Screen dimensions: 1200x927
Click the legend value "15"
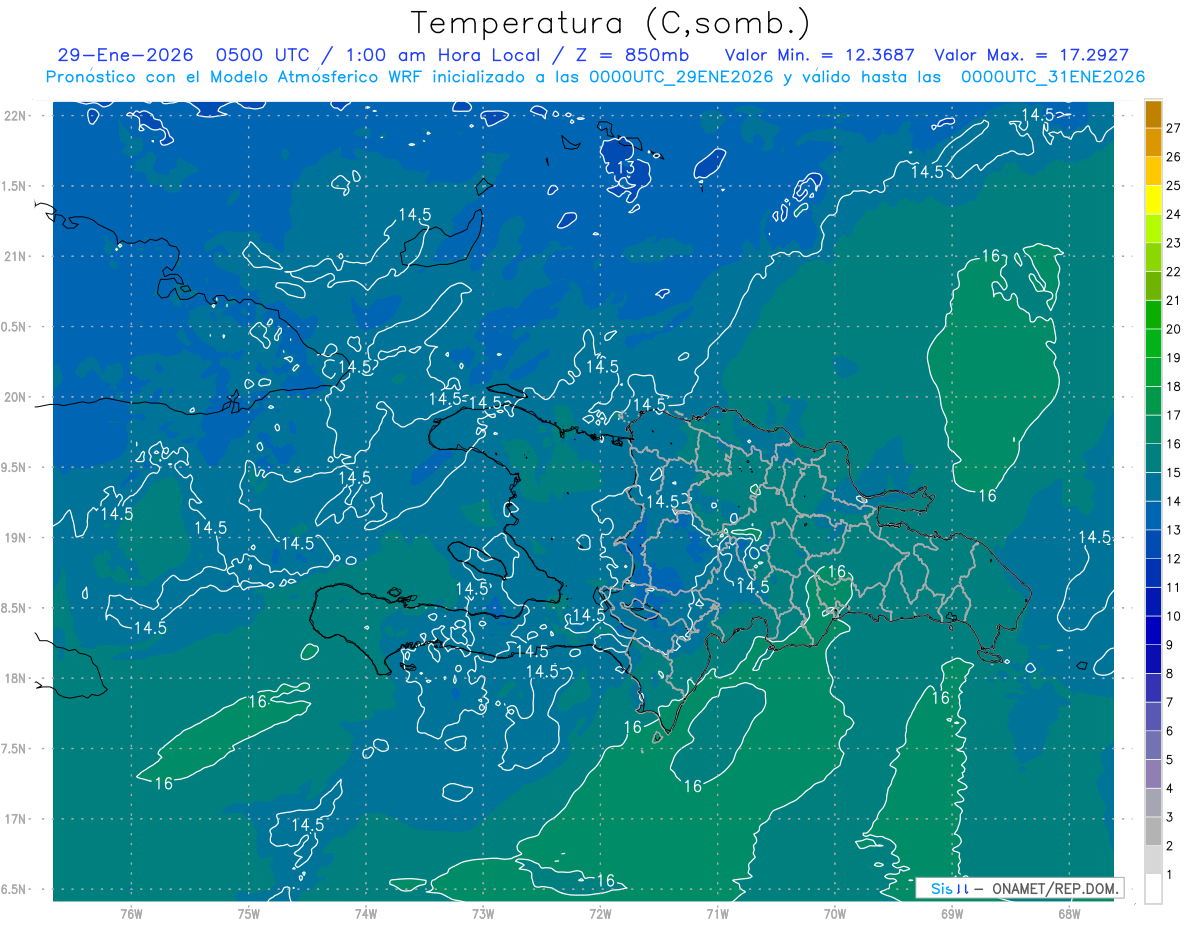coord(1175,473)
